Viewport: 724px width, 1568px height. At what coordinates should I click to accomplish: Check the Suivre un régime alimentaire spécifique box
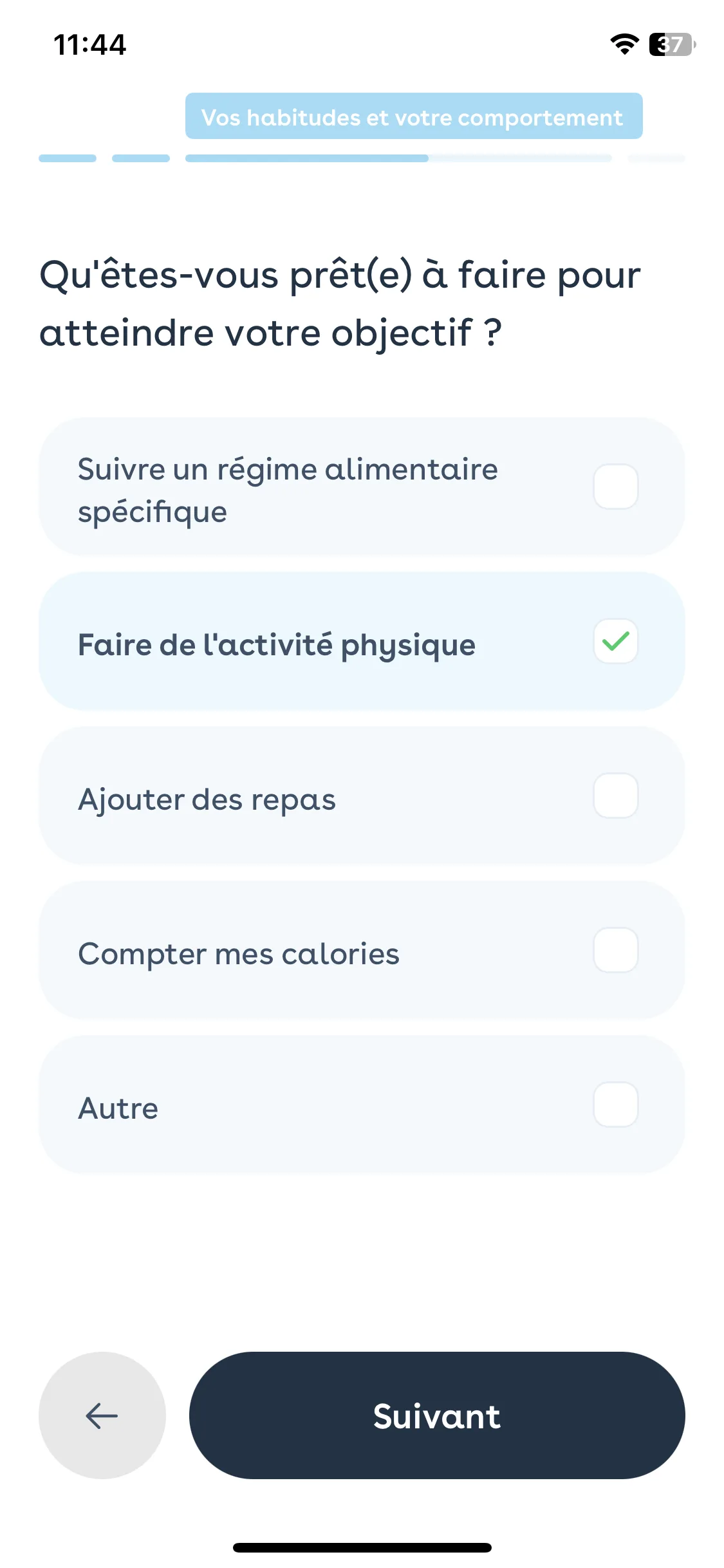615,487
